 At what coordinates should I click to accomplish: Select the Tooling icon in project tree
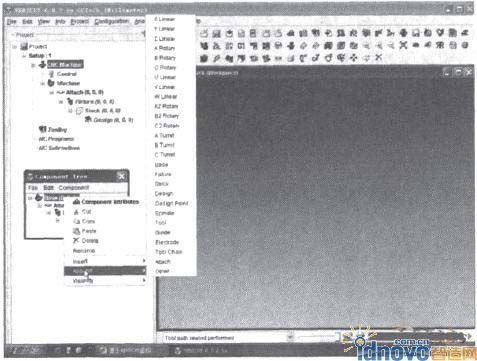coord(42,129)
